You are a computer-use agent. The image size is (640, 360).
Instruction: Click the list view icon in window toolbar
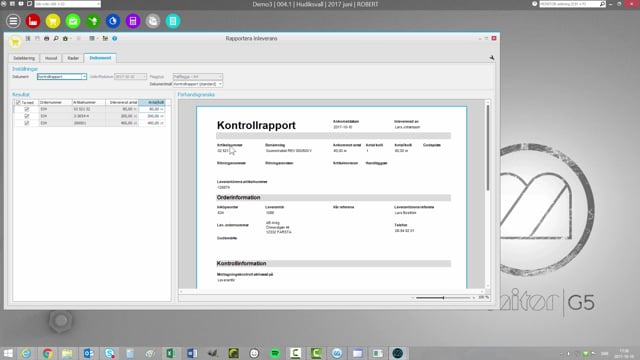(x=92, y=38)
